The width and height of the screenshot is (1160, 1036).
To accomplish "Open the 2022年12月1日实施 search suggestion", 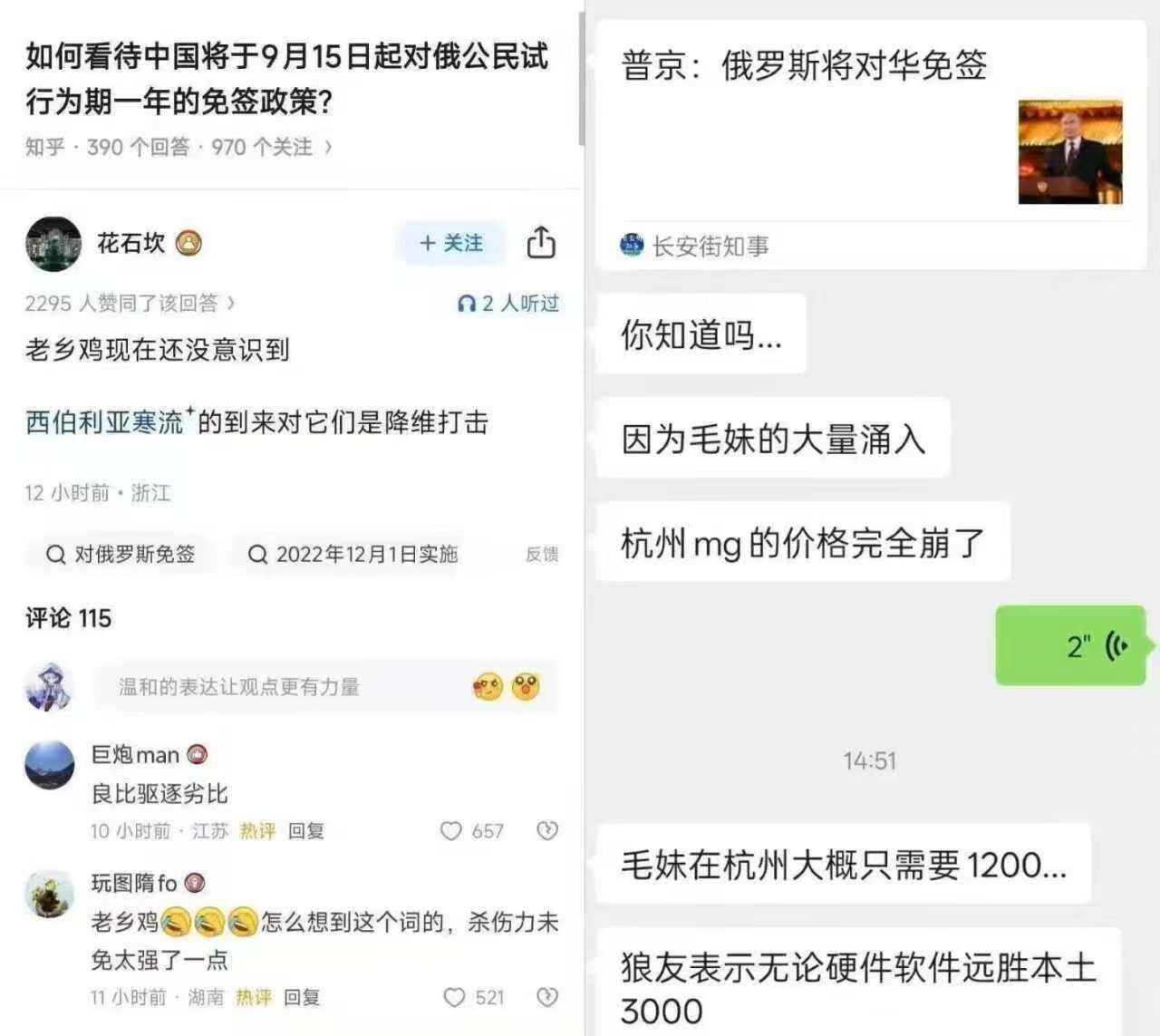I will 353,554.
